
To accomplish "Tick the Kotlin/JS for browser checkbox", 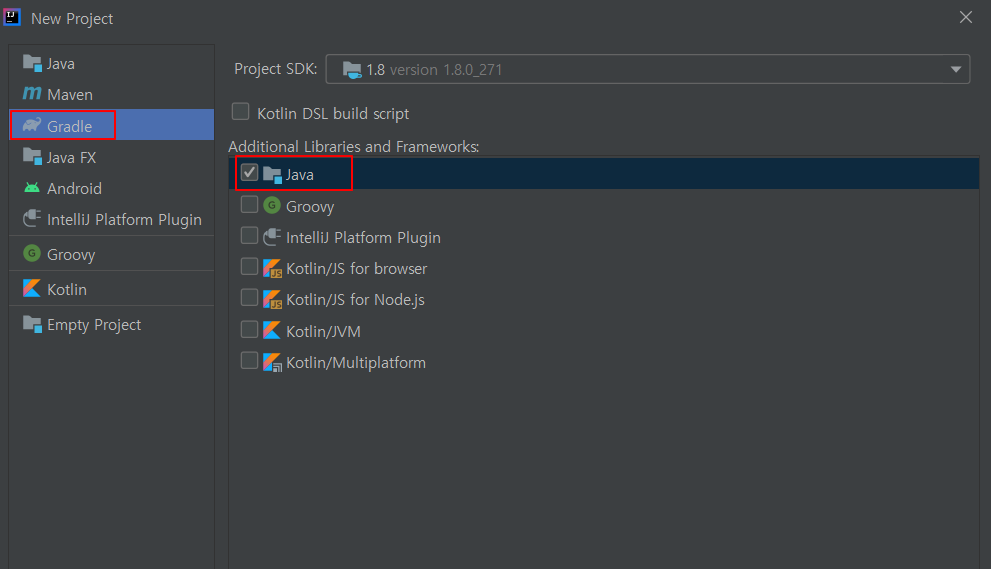I will pos(250,267).
